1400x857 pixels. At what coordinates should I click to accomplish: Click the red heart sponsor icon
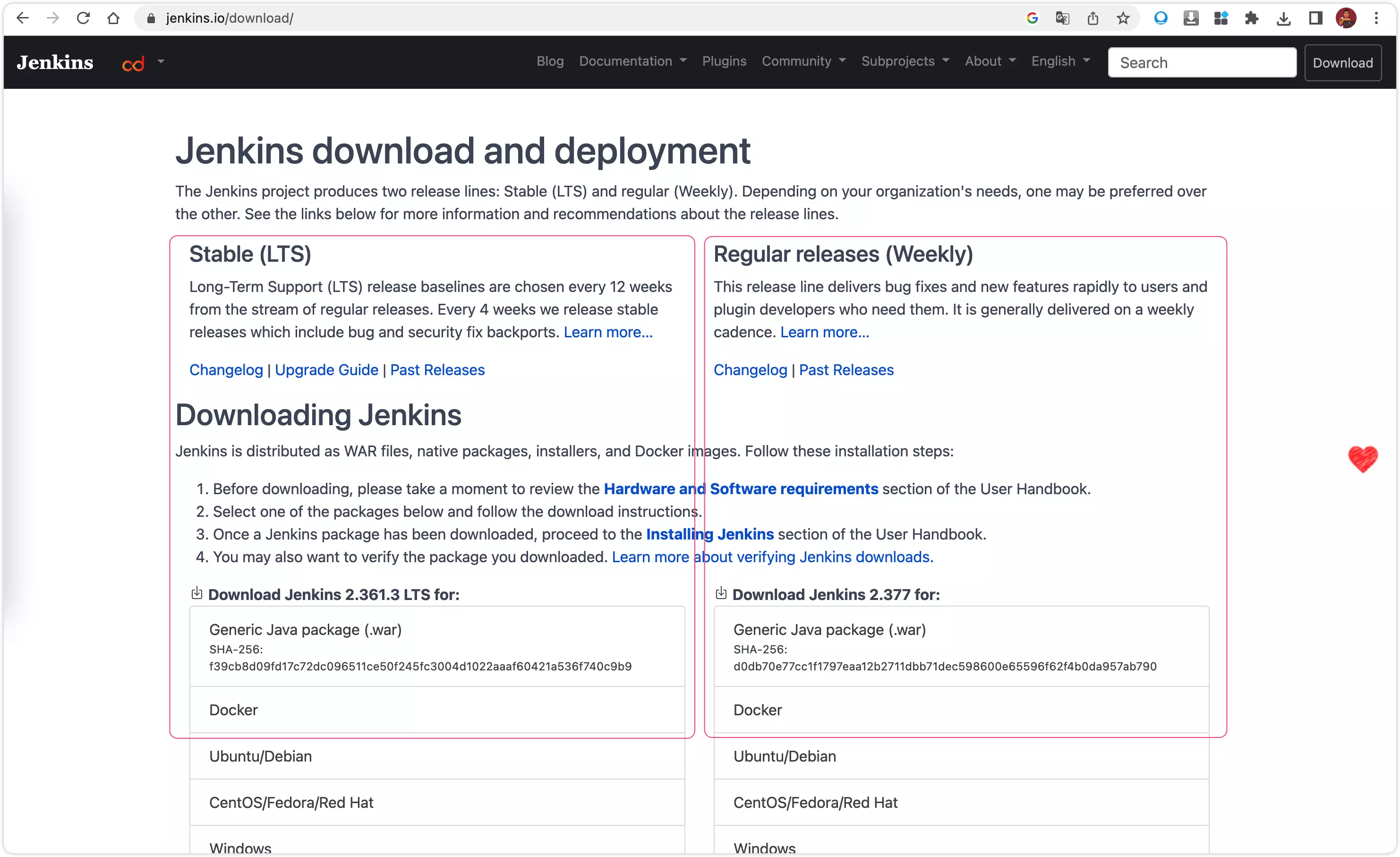coord(1363,459)
